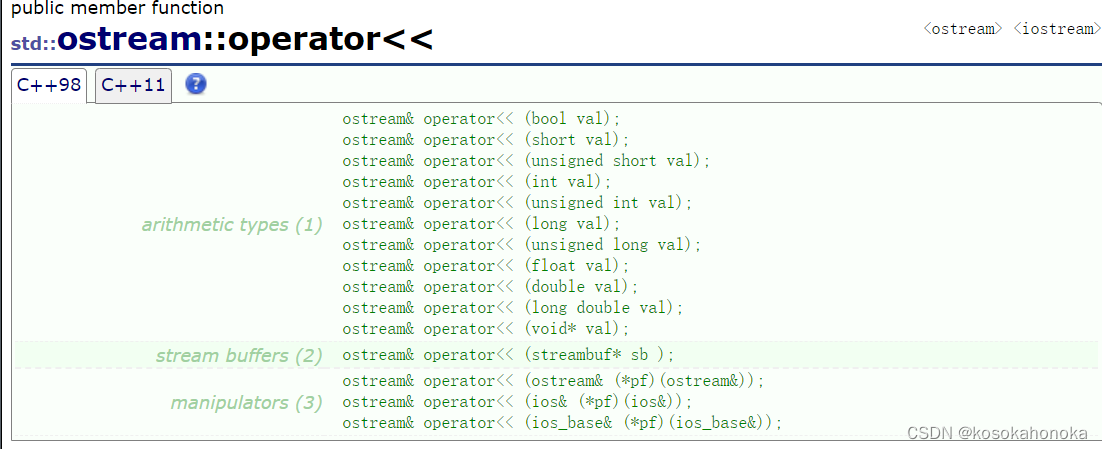
Task: Click the stream buffers (2) label
Action: point(239,356)
